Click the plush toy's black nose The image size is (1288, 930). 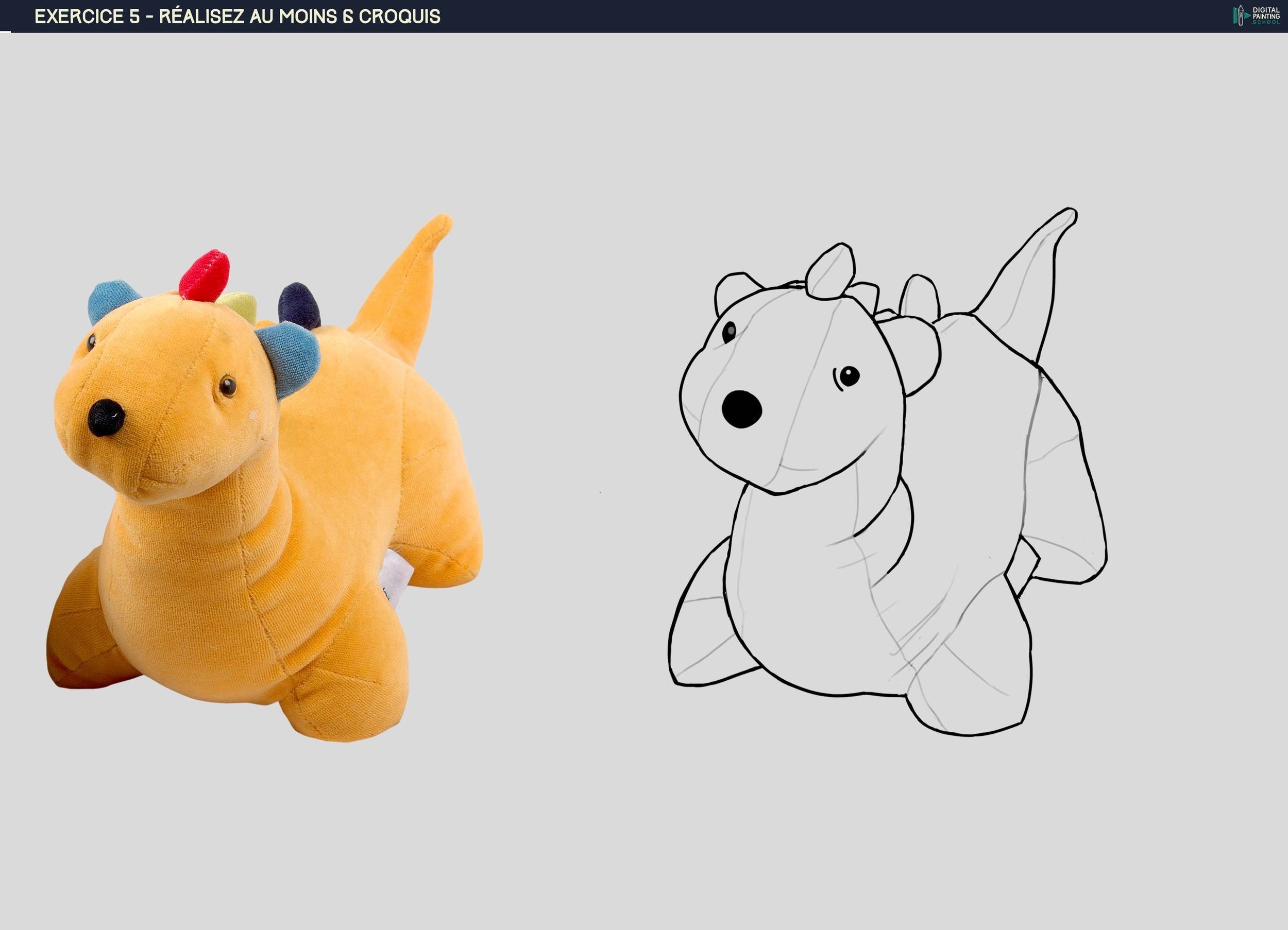tap(106, 417)
